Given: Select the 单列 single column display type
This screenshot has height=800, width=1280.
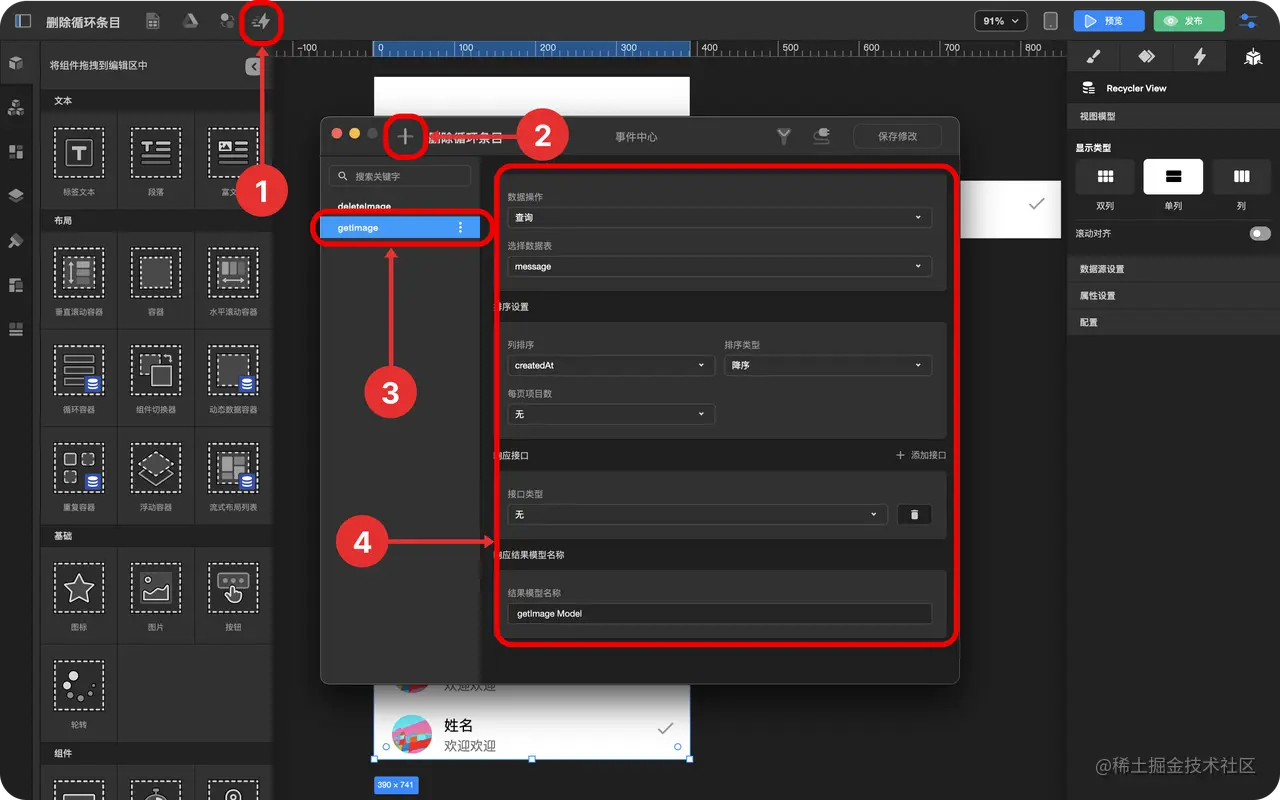Looking at the screenshot, I should click(x=1173, y=176).
